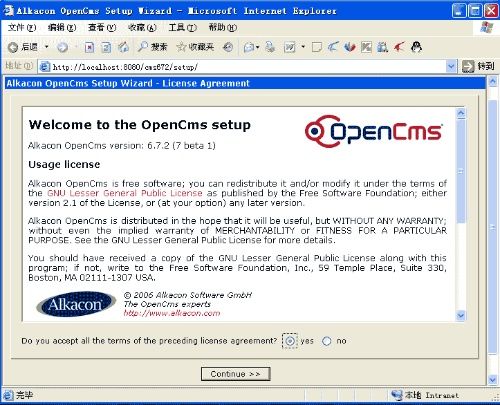Click the Discuss notepad toolbar icon
Screen dimensions: 500x405
pyautogui.click(x=317, y=47)
